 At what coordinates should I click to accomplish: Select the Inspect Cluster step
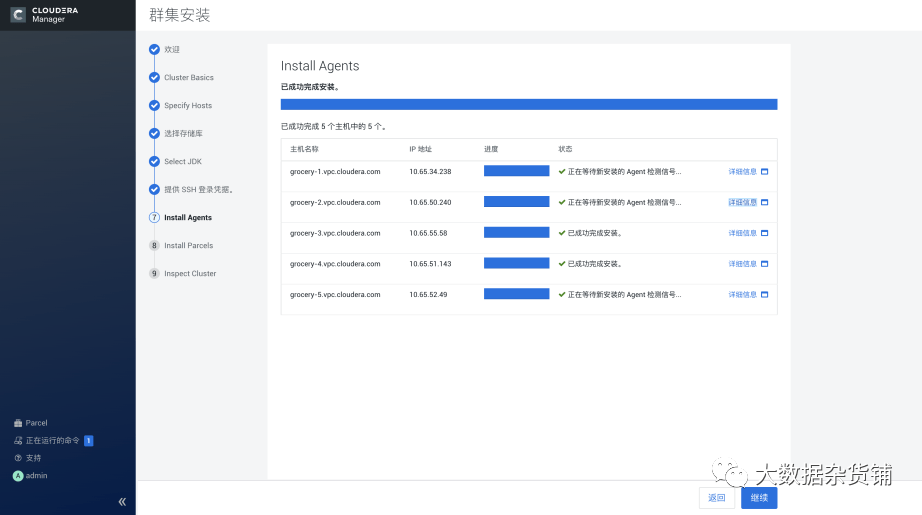pyautogui.click(x=190, y=273)
